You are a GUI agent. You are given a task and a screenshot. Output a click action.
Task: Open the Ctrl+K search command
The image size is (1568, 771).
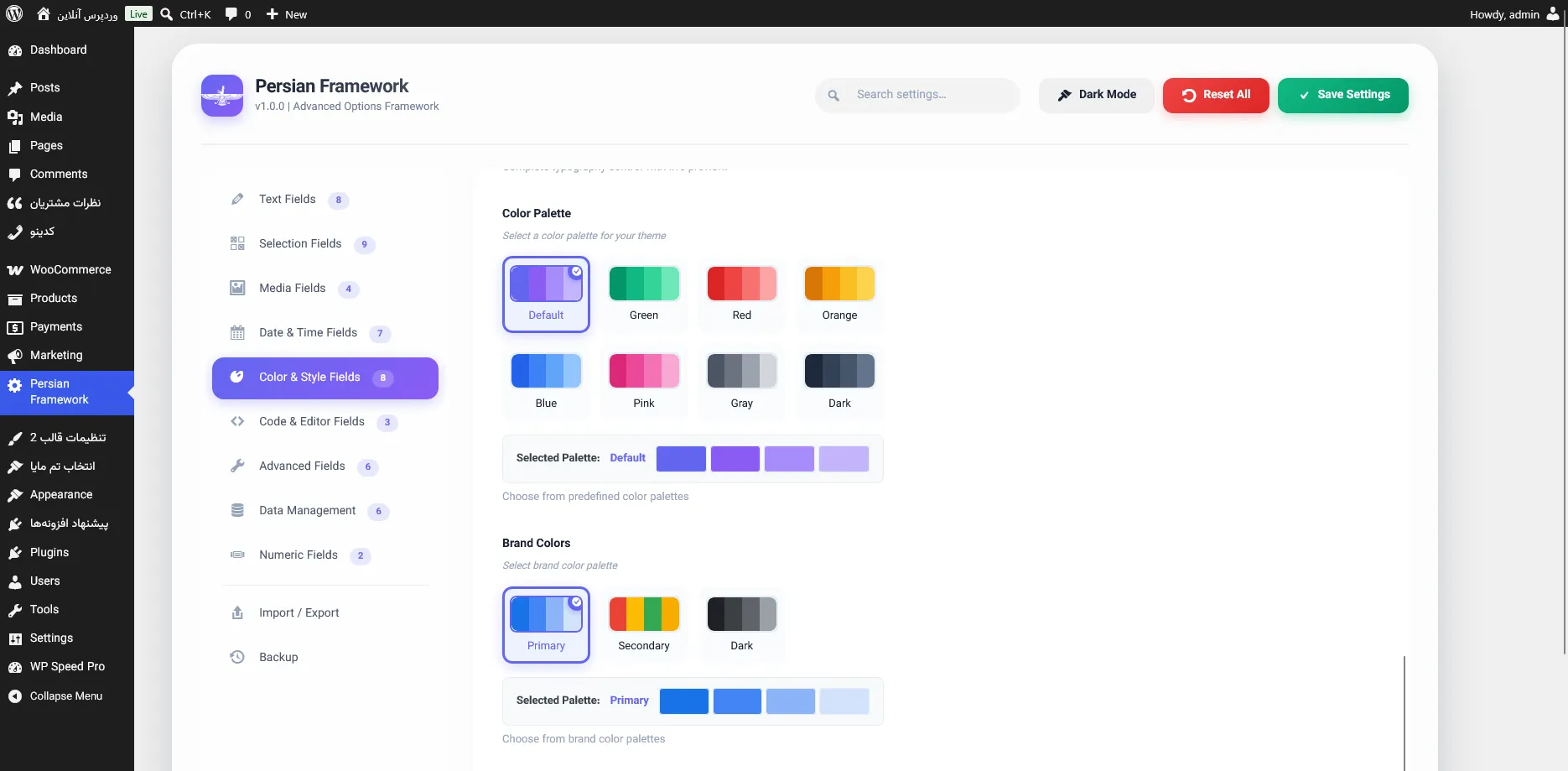pyautogui.click(x=186, y=14)
